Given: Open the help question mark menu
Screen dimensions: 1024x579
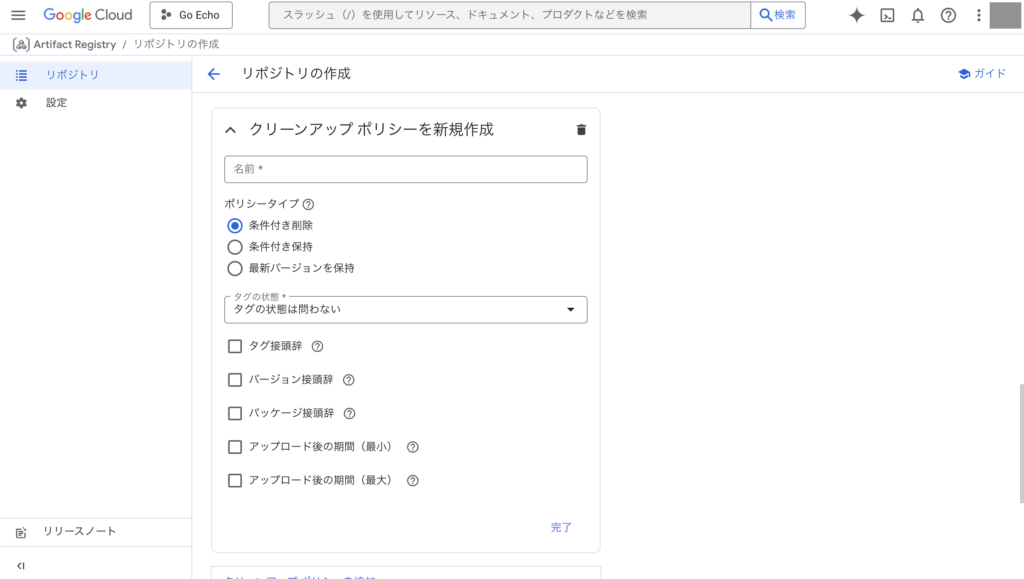Looking at the screenshot, I should pyautogui.click(x=948, y=15).
